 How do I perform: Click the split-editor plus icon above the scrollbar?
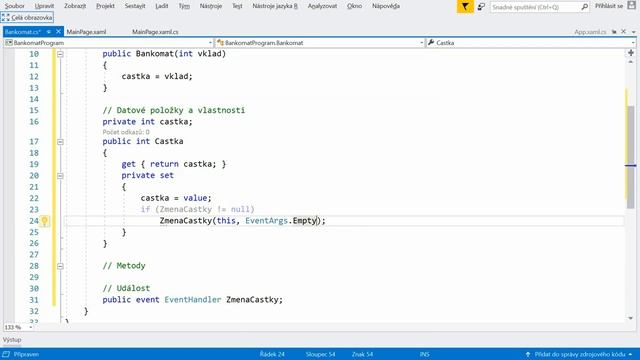click(631, 53)
